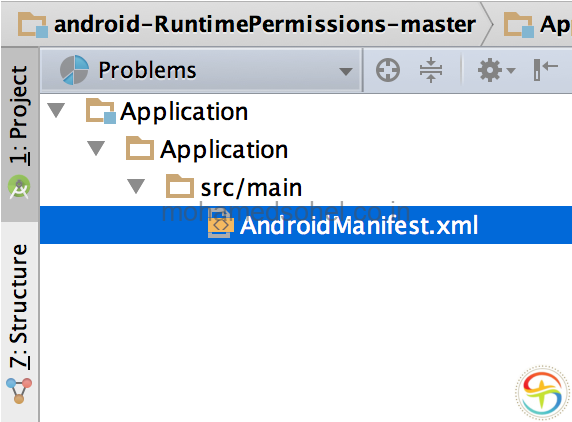The image size is (572, 422).
Task: Select the src/main folder row
Action: pyautogui.click(x=306, y=187)
